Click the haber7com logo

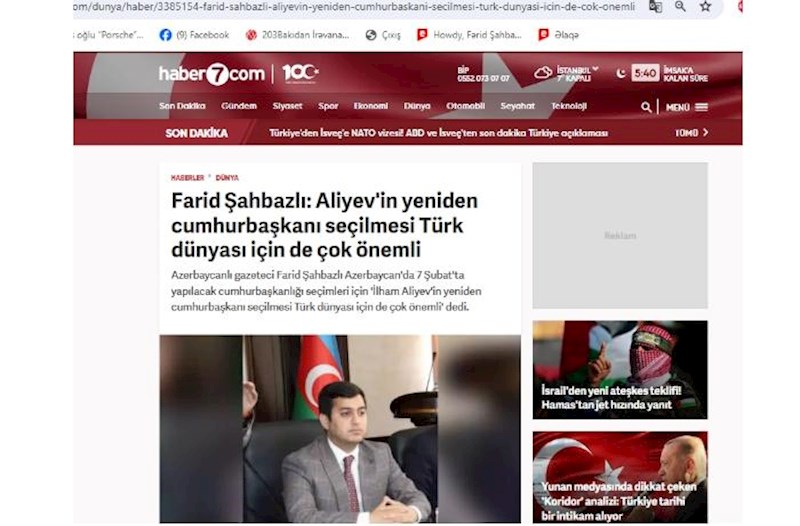click(x=212, y=74)
